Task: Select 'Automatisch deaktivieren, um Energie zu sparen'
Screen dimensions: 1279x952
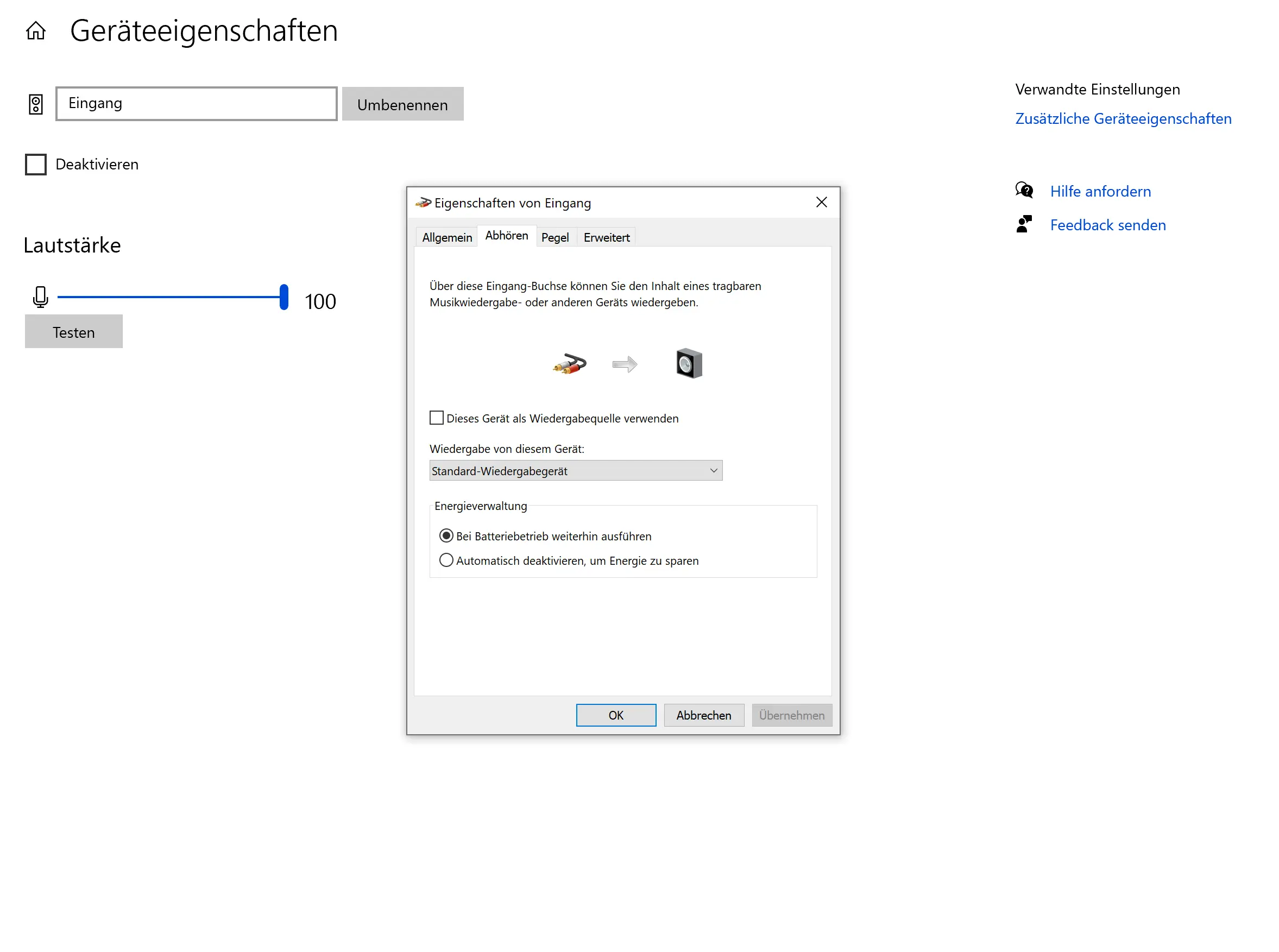Action: 445,560
